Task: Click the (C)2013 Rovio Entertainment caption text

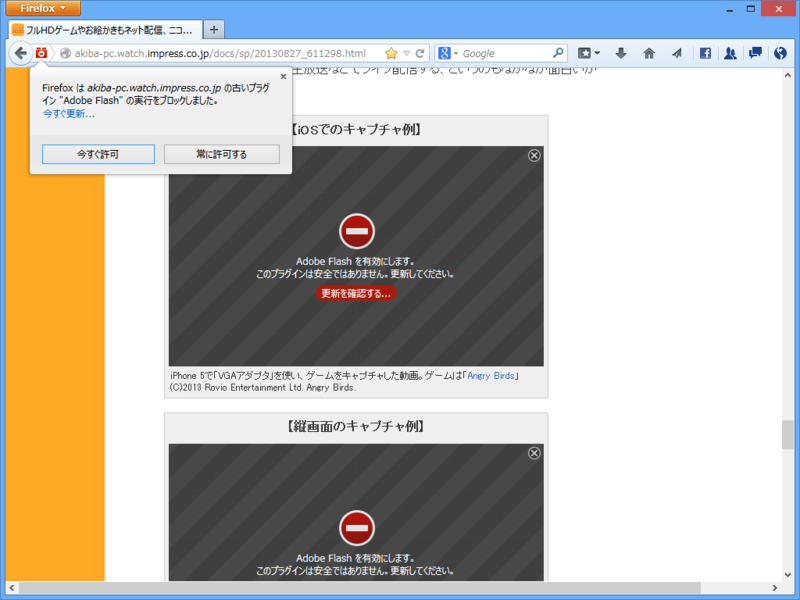Action: (263, 388)
